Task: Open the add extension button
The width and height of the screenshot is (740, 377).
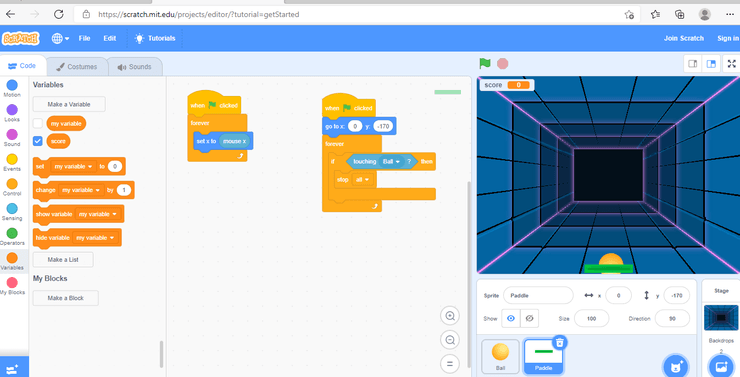Action: tap(13, 369)
